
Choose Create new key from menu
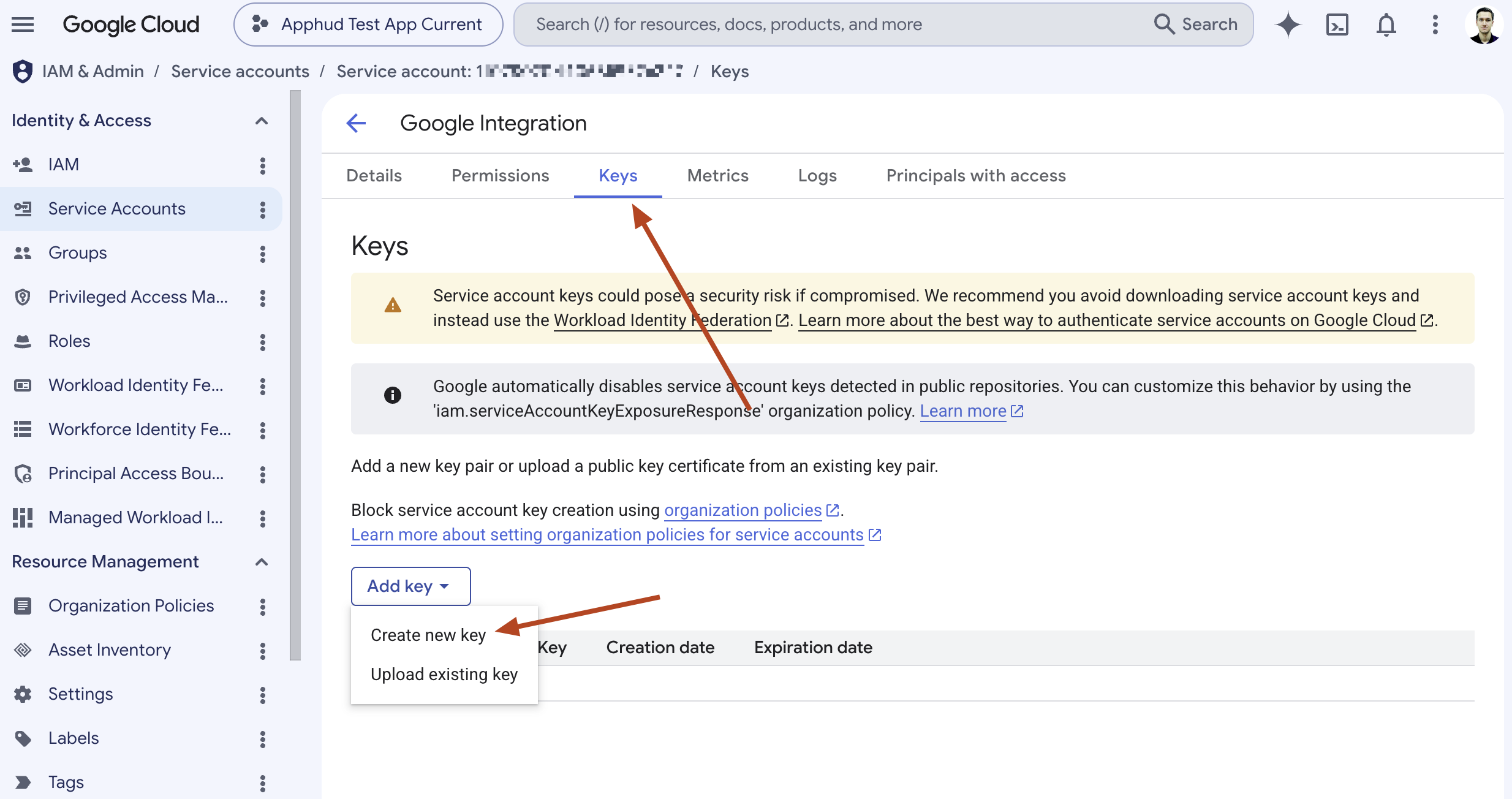[444, 635]
